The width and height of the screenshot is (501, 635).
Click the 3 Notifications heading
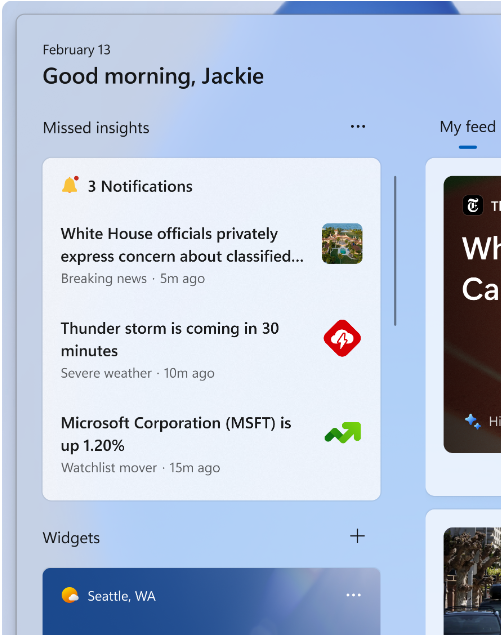140,186
